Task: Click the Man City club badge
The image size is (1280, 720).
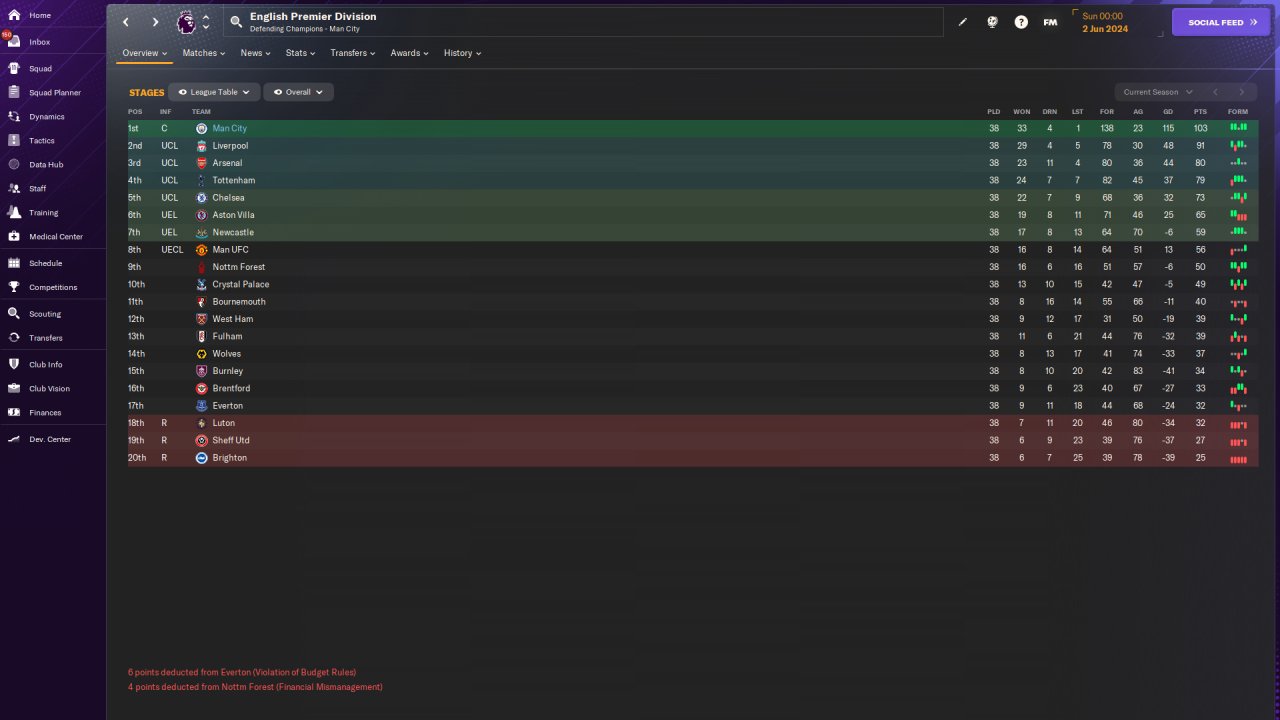Action: [x=202, y=129]
